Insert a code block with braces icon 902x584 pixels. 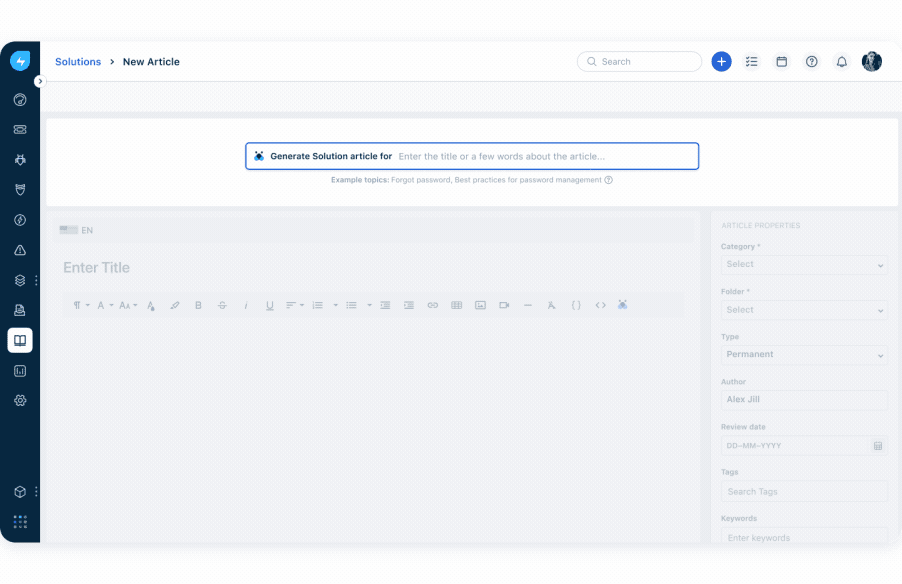576,306
